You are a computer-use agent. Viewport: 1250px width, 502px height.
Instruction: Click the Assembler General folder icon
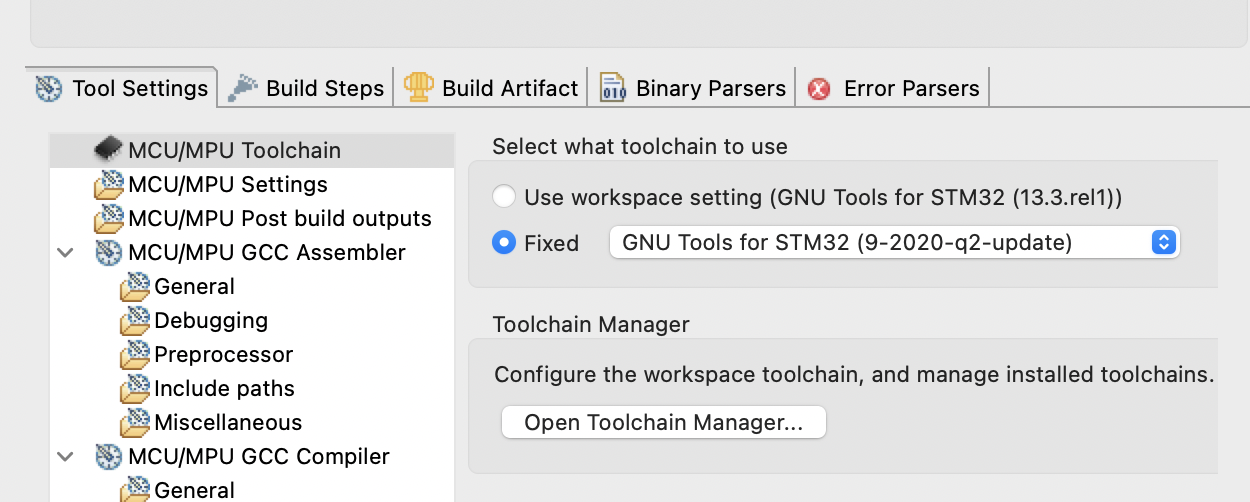pyautogui.click(x=135, y=287)
